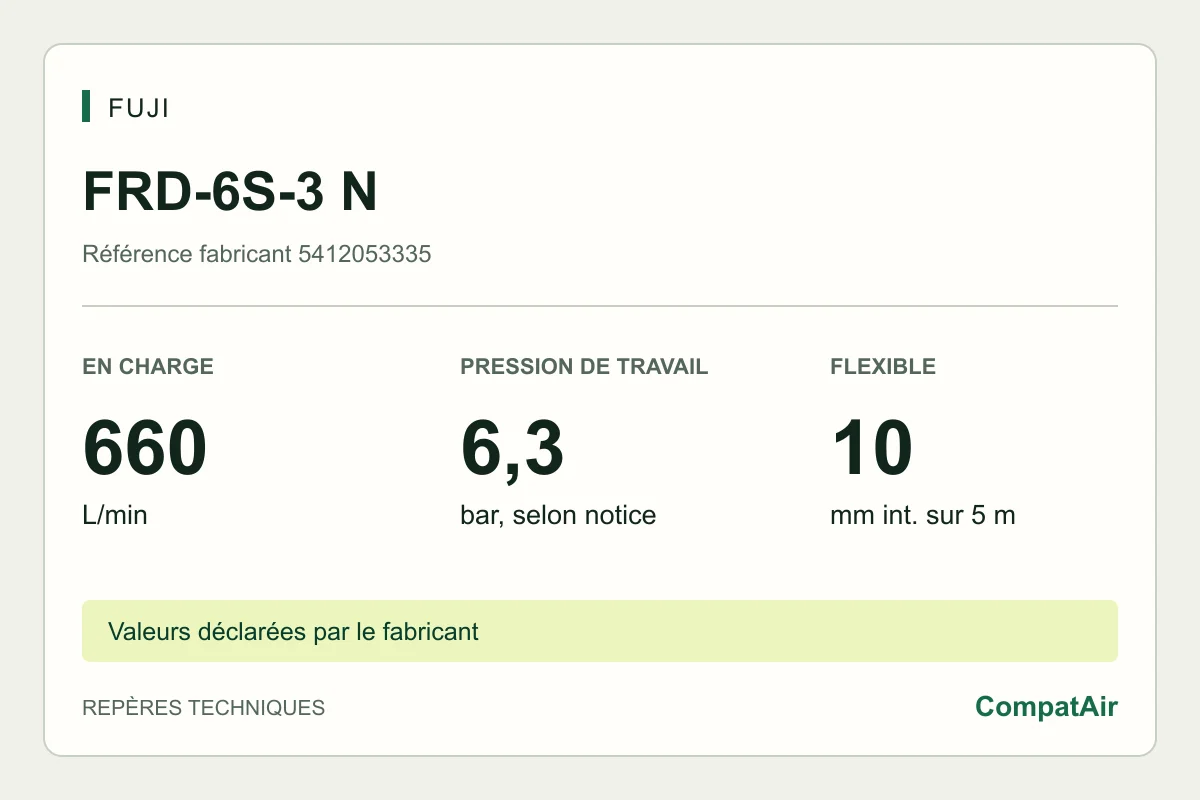
Task: Click the reference number 5412053335
Action: pyautogui.click(x=365, y=254)
